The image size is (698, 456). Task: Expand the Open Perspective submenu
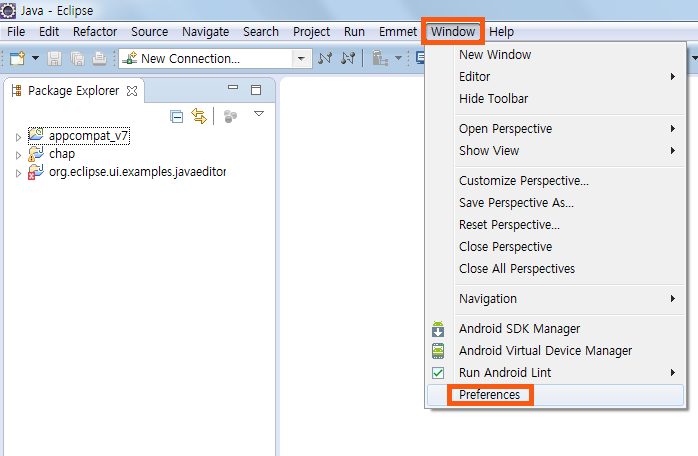[556, 129]
